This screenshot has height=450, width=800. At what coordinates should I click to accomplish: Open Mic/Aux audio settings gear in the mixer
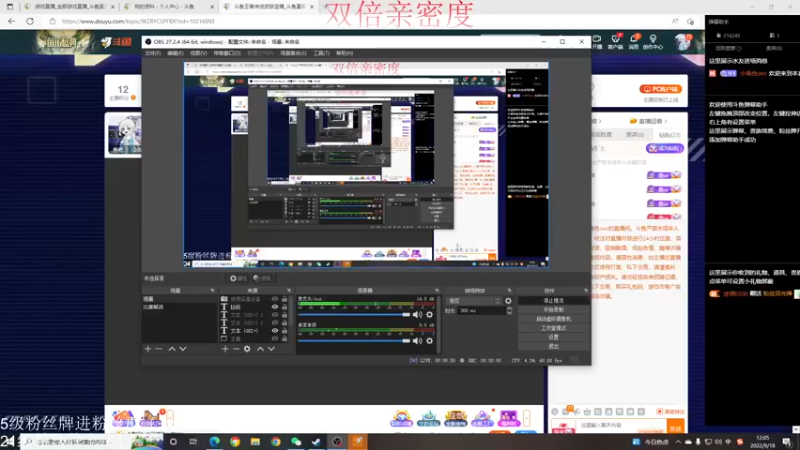point(430,315)
